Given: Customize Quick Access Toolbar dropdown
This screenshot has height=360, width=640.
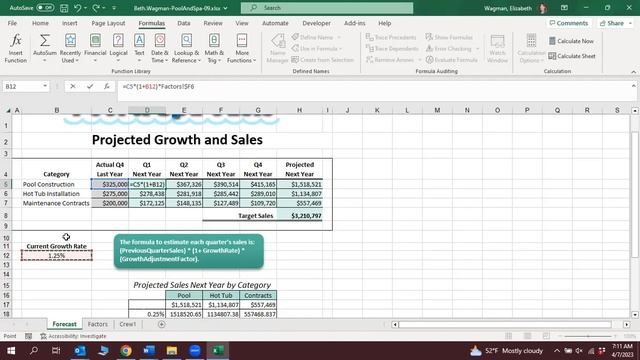Looking at the screenshot, I should click(x=114, y=8).
